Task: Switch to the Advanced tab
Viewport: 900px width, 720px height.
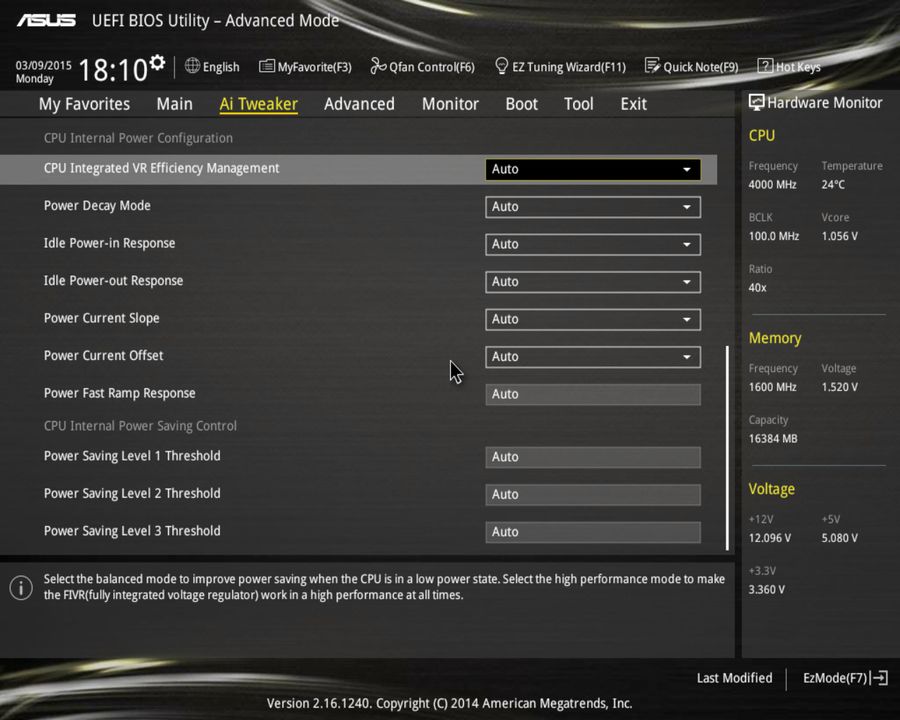Action: (359, 103)
